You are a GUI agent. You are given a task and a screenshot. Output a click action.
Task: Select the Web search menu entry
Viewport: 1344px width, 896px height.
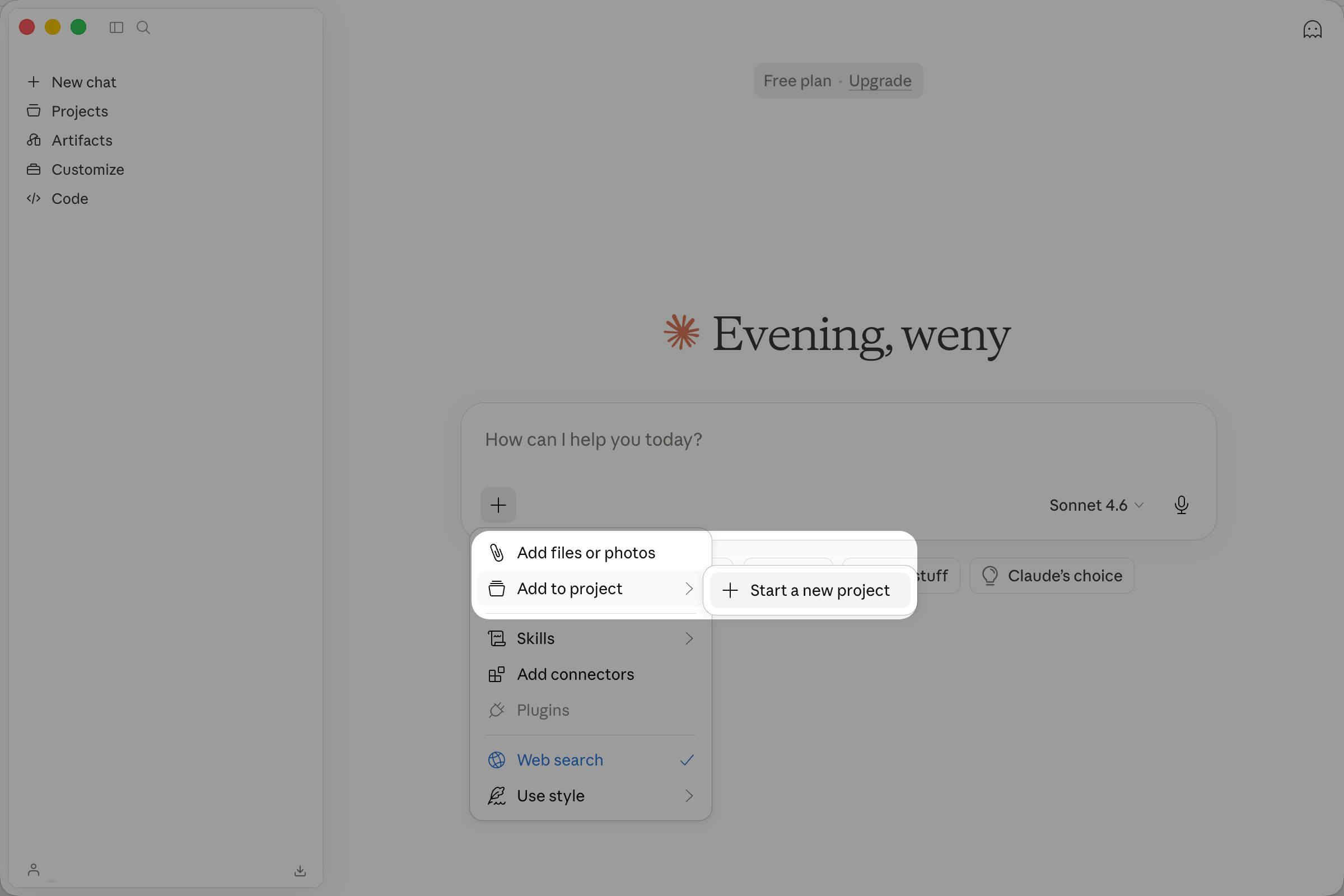(x=590, y=760)
